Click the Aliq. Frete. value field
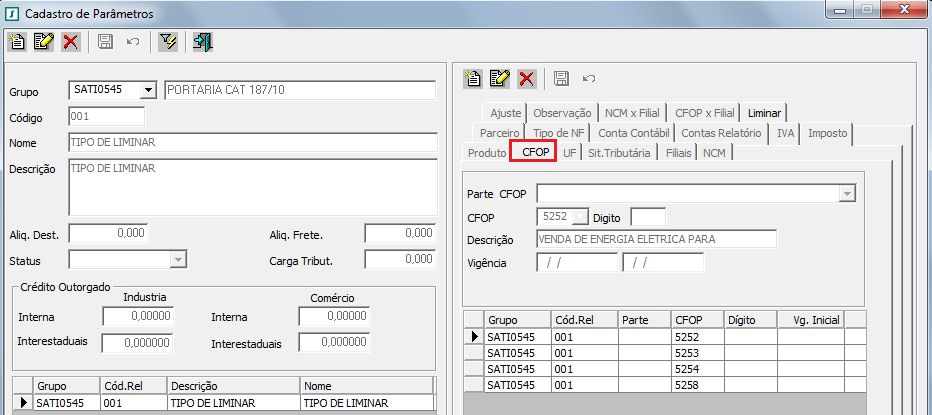This screenshot has width=932, height=415. point(401,234)
